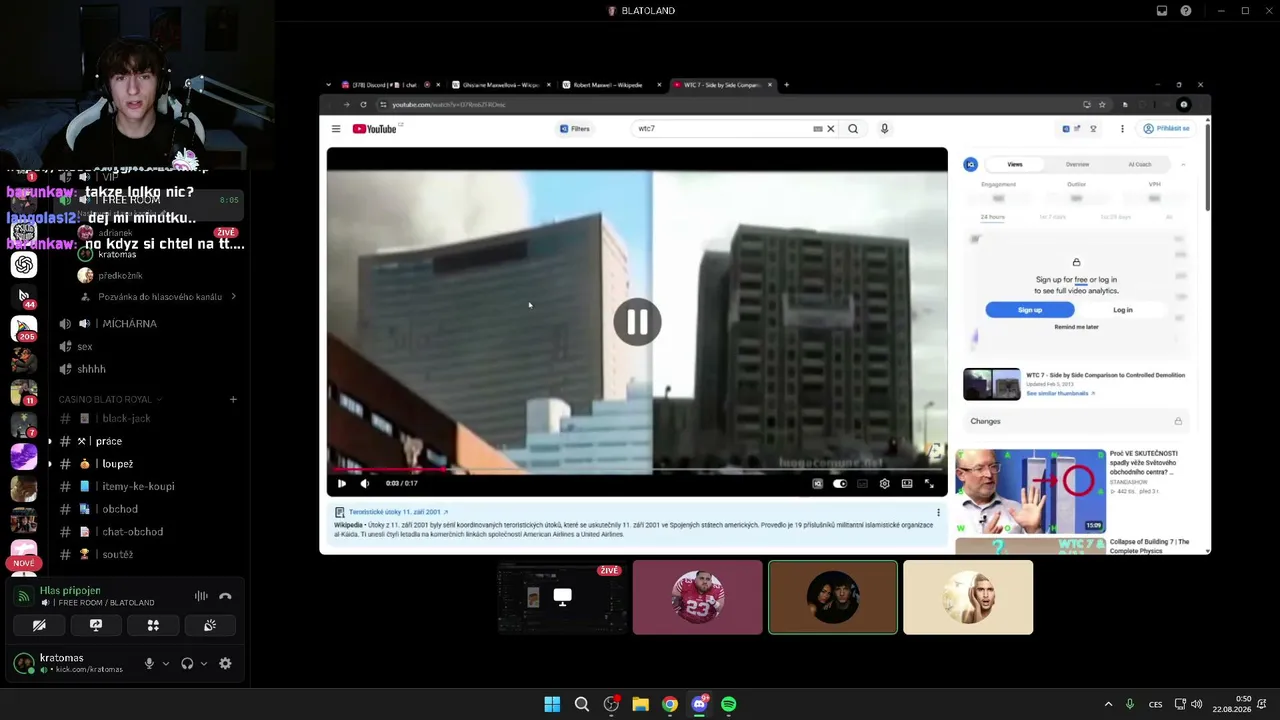The width and height of the screenshot is (1280, 720).
Task: Open the ChatGPT server icon in Discord
Action: tap(24, 264)
